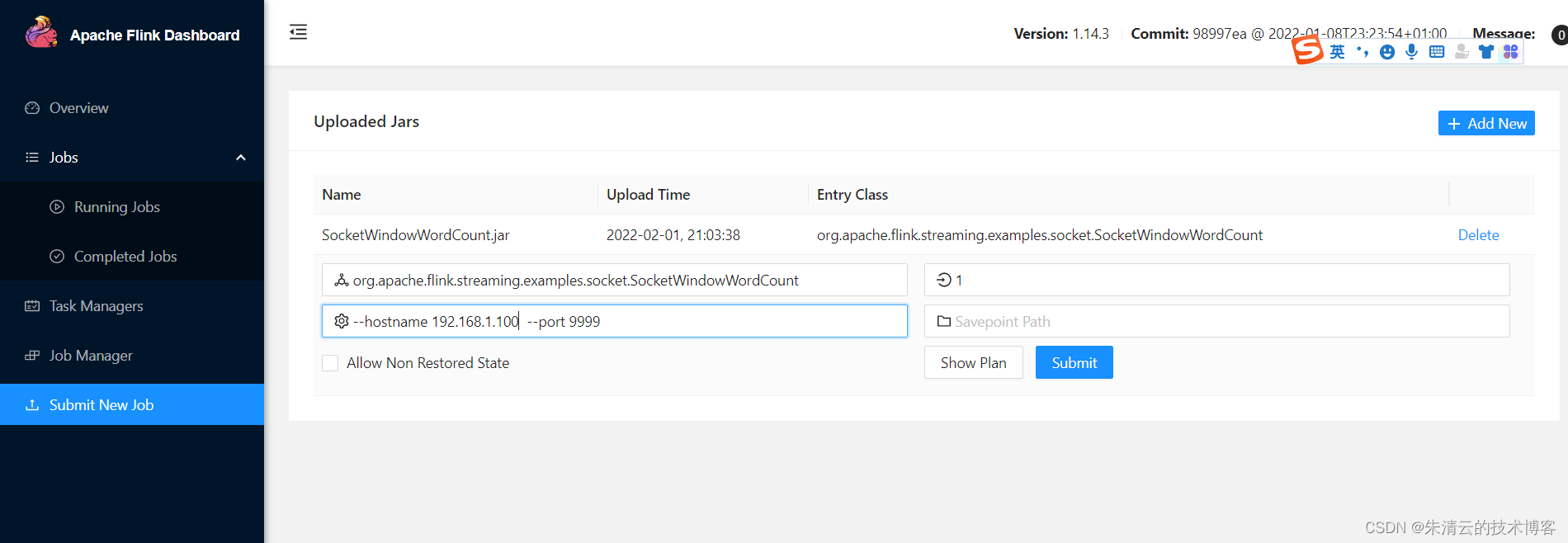Select the SocketWindowWordCount.jar row name
The image size is (1568, 543).
point(415,235)
